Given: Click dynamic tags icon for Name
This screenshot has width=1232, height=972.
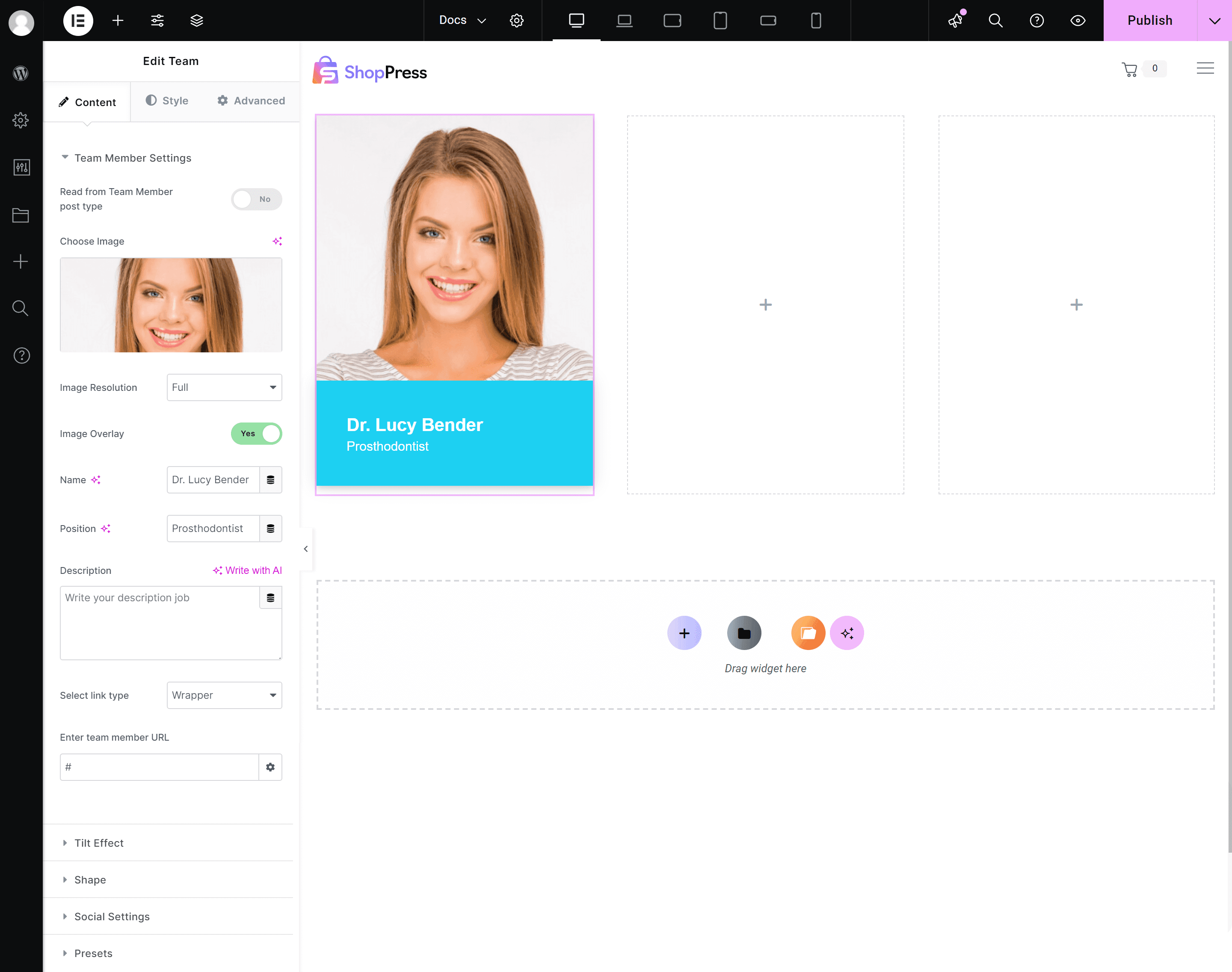Looking at the screenshot, I should click(270, 480).
